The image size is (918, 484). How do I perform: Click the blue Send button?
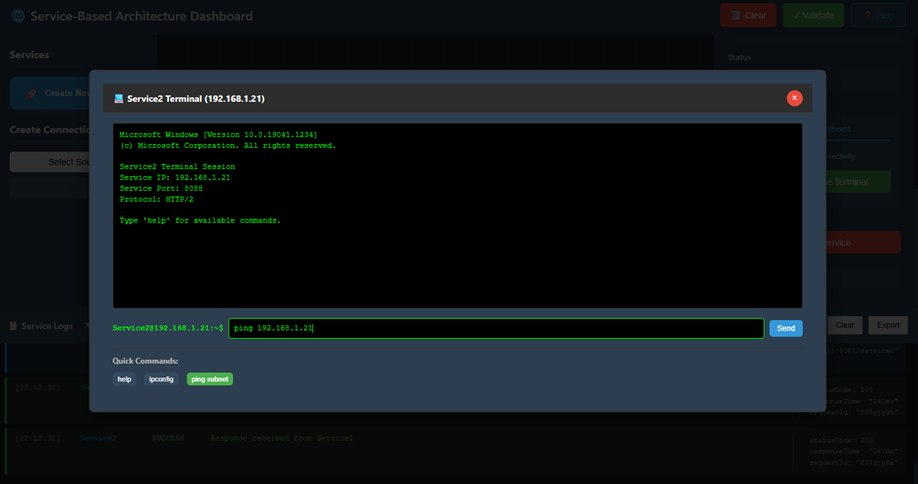[785, 328]
